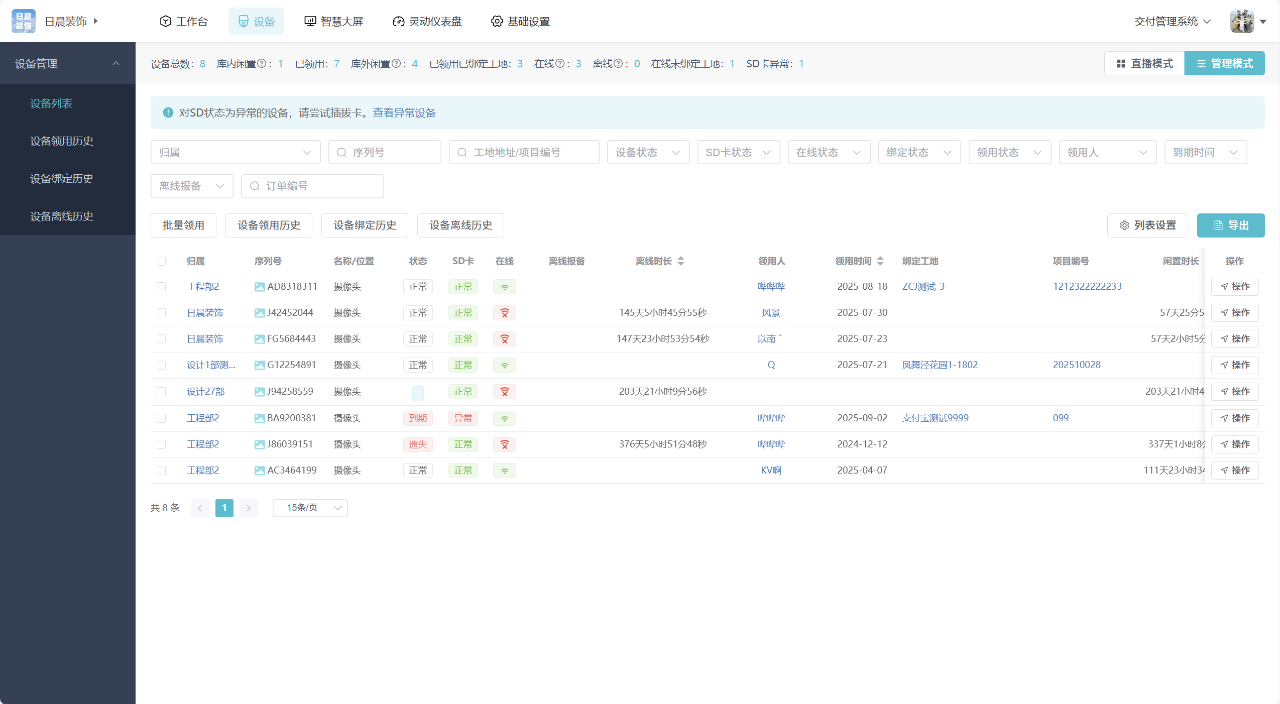The image size is (1280, 704).
Task: Click online wifi icon in G12254891 row
Action: coord(505,365)
